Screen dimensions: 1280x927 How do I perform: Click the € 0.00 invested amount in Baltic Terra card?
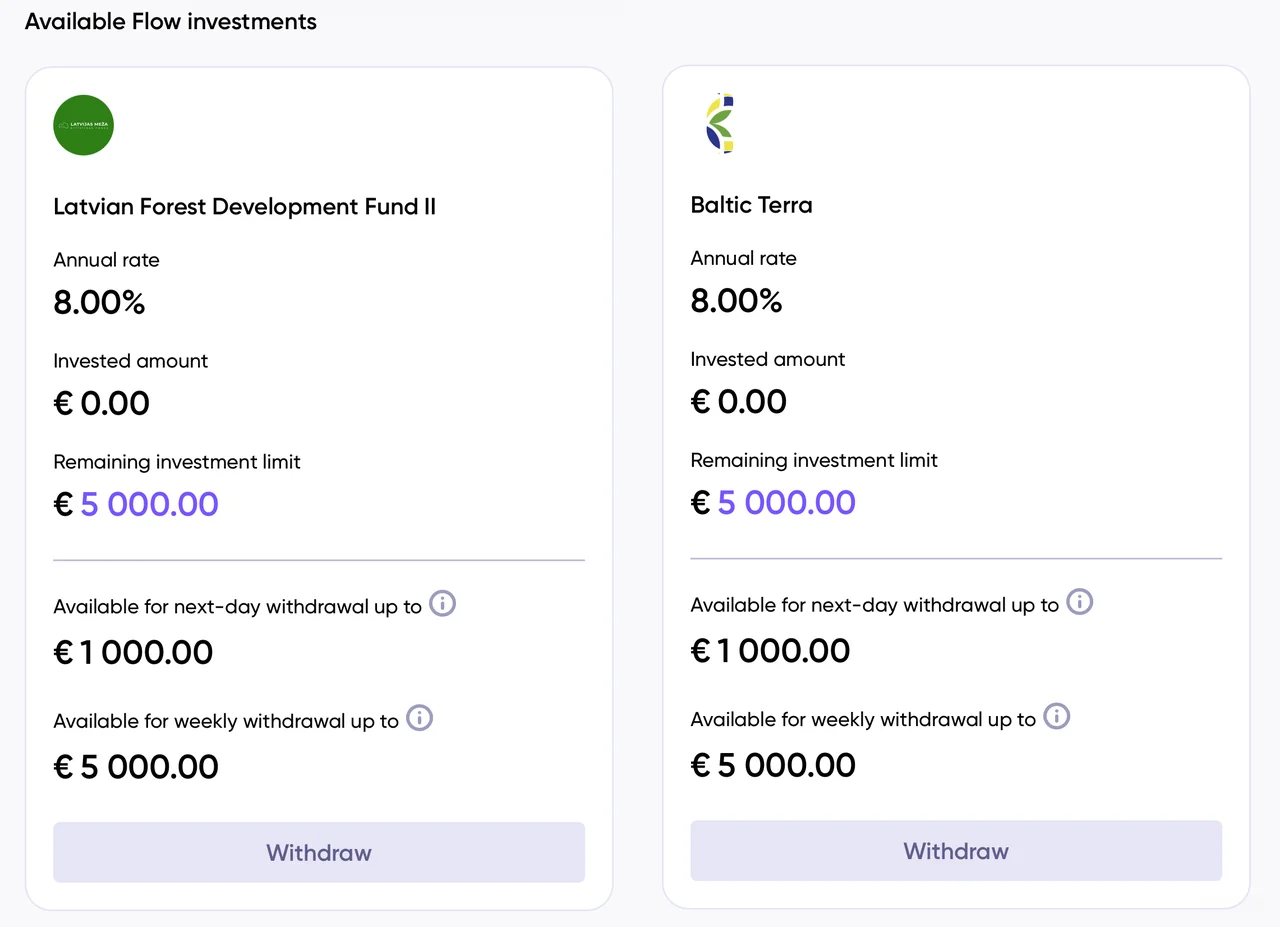739,402
